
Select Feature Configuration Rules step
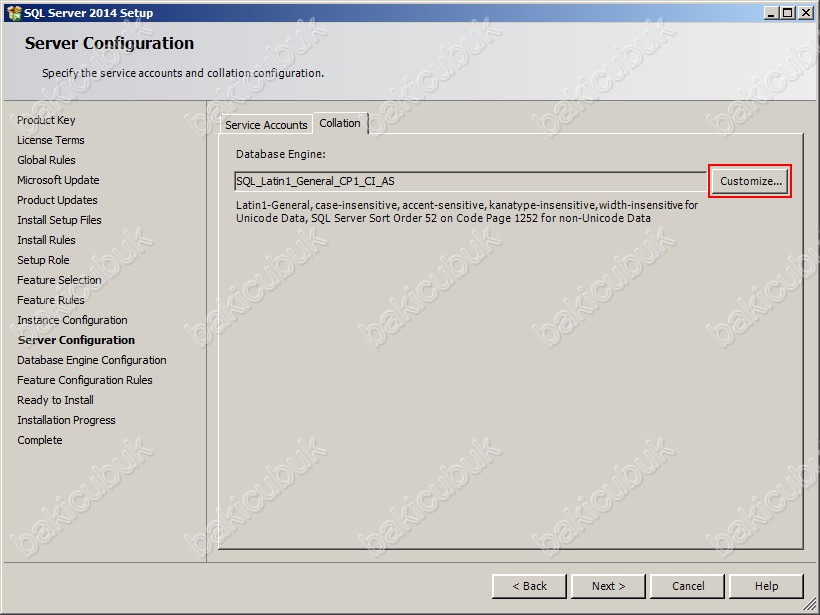click(x=85, y=380)
